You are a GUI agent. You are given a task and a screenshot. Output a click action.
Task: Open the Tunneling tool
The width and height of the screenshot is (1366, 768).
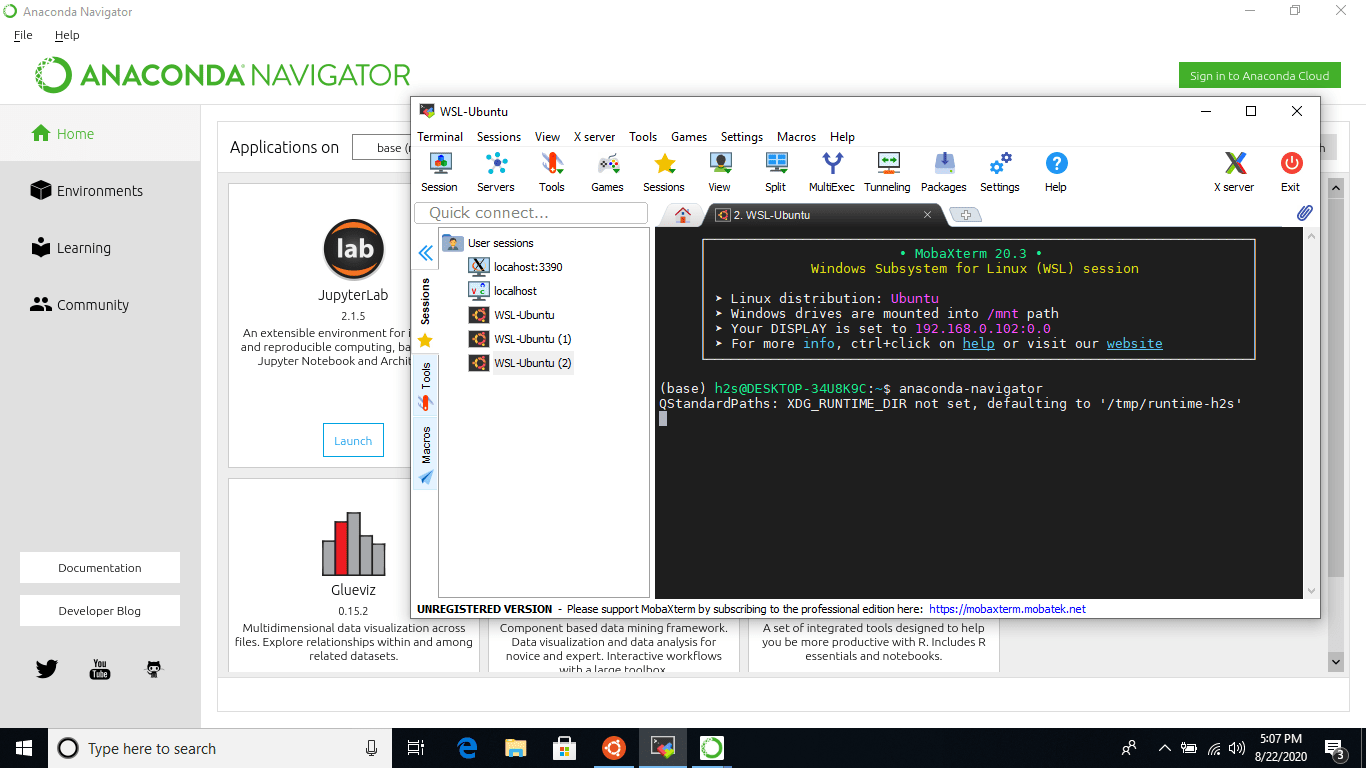(x=887, y=171)
